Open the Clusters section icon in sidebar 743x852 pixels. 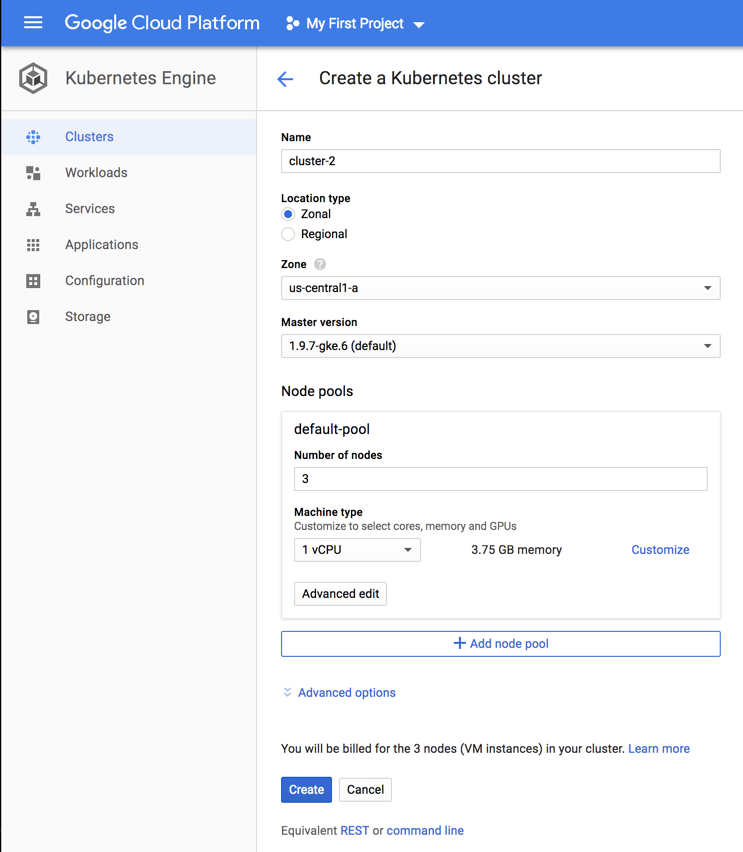(35, 136)
